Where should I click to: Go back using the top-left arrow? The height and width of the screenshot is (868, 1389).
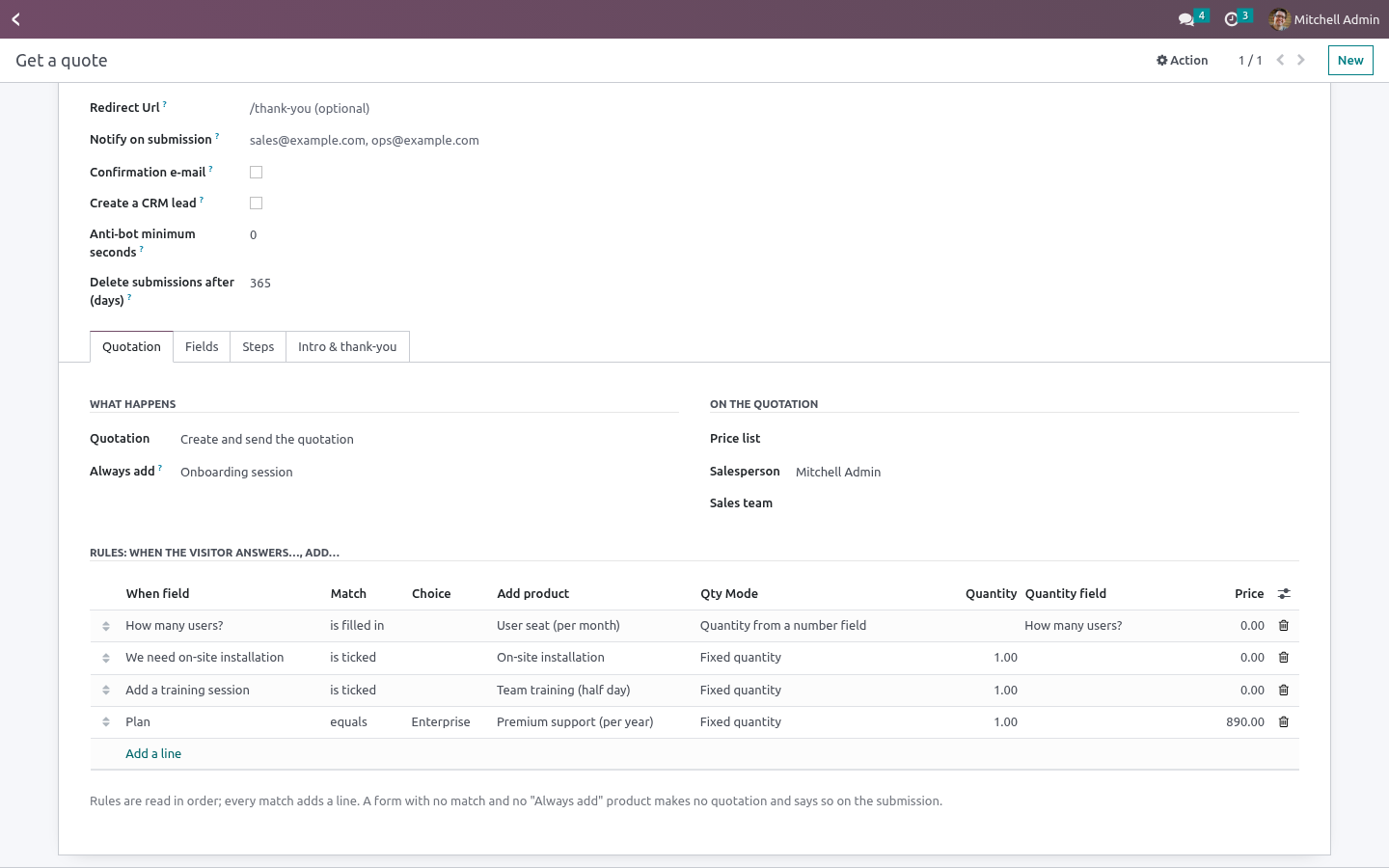tap(15, 19)
